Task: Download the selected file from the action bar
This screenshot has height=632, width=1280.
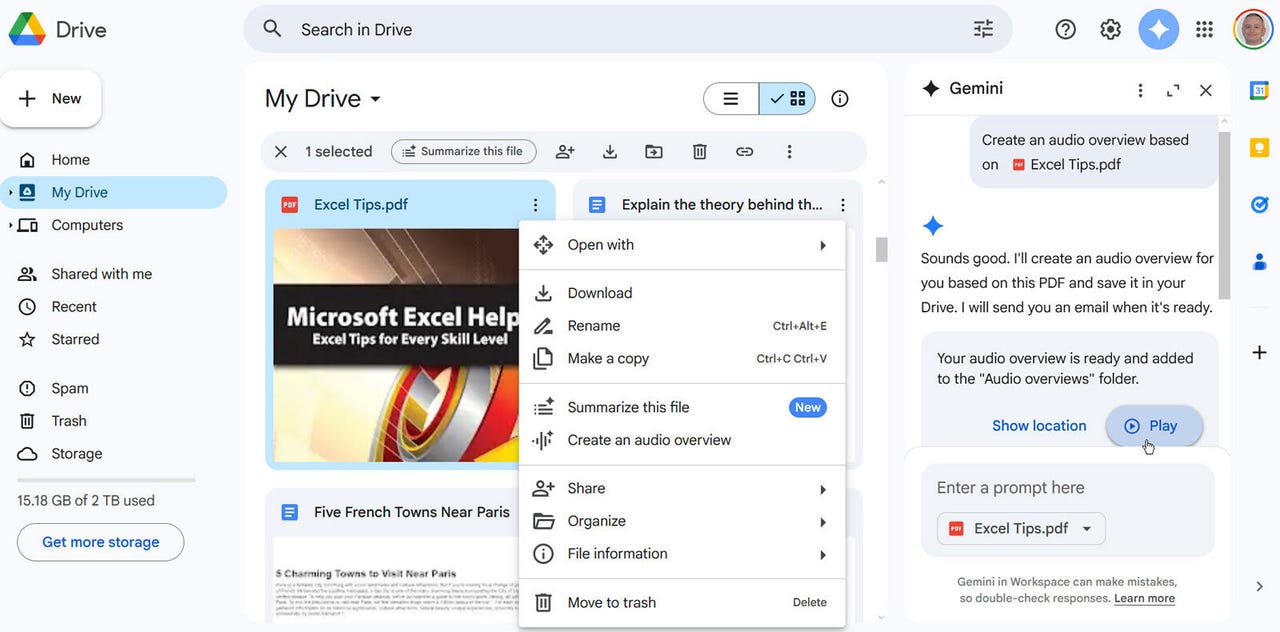Action: (x=609, y=151)
